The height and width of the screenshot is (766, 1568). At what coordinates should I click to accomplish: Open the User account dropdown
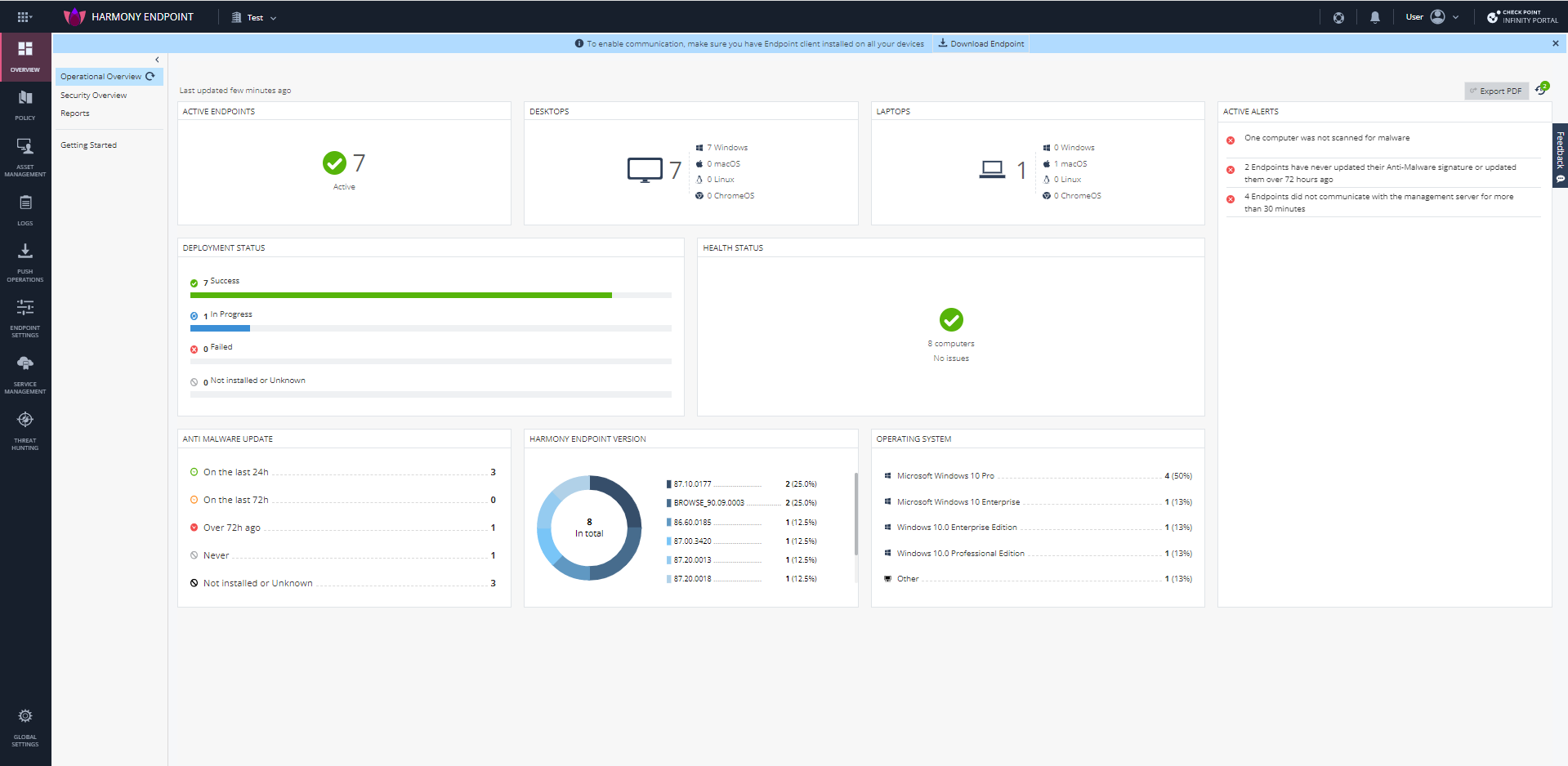[x=1432, y=17]
